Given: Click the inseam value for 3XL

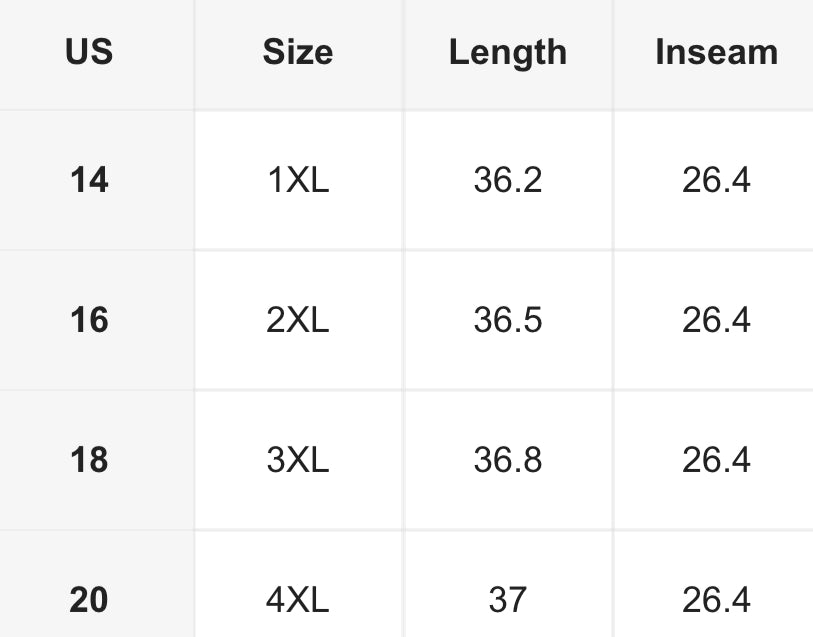Looking at the screenshot, I should click(716, 460).
